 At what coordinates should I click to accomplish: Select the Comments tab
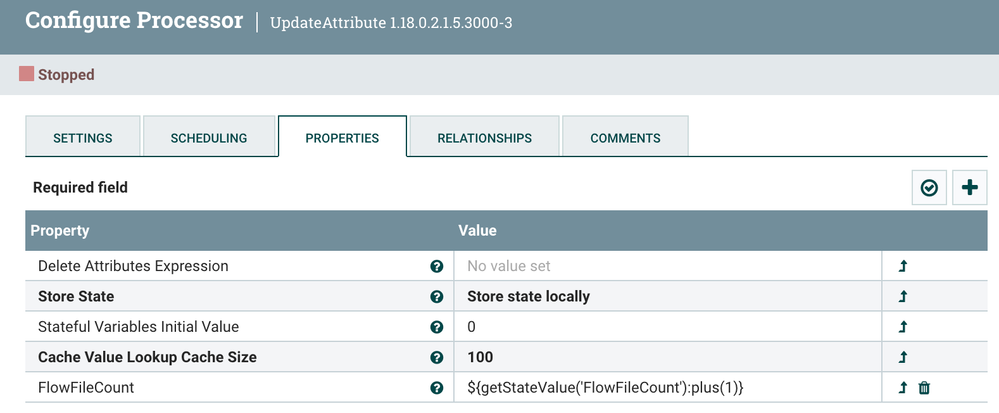pos(625,138)
